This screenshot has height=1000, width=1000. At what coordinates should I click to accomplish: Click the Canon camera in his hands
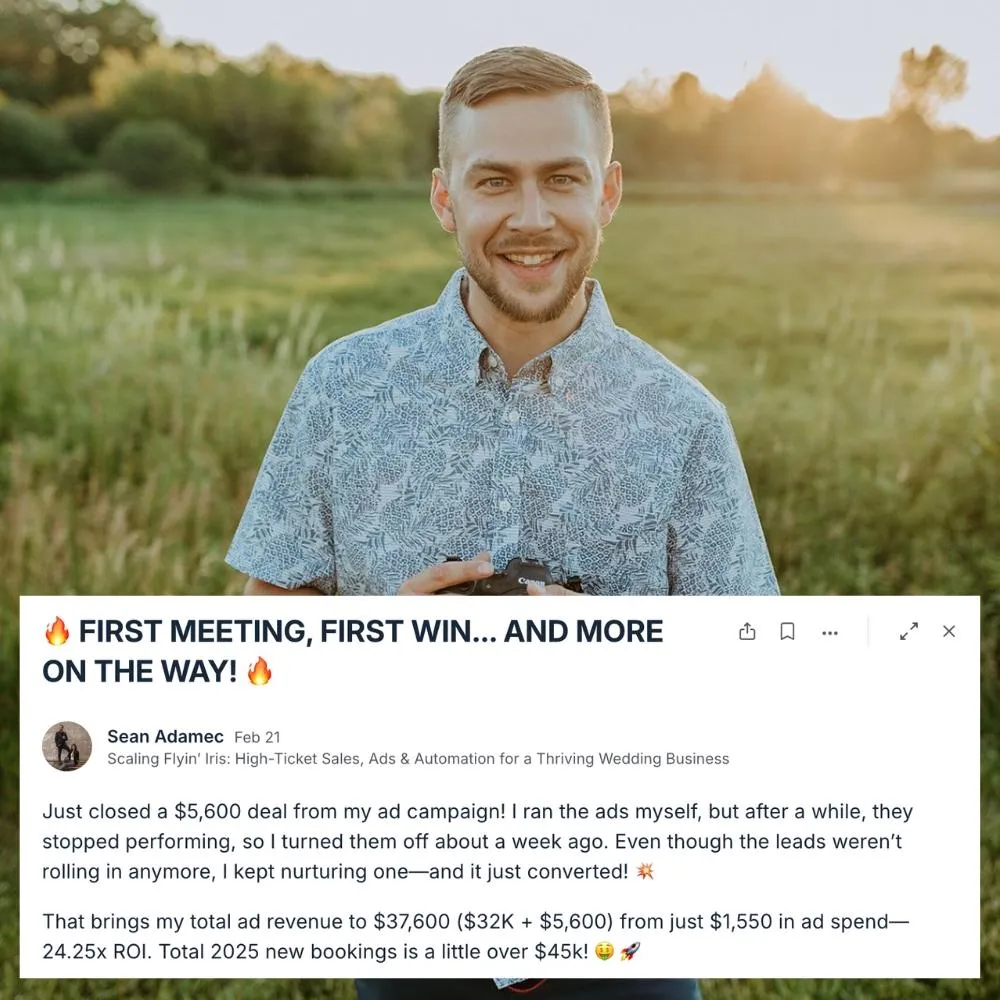(x=510, y=576)
